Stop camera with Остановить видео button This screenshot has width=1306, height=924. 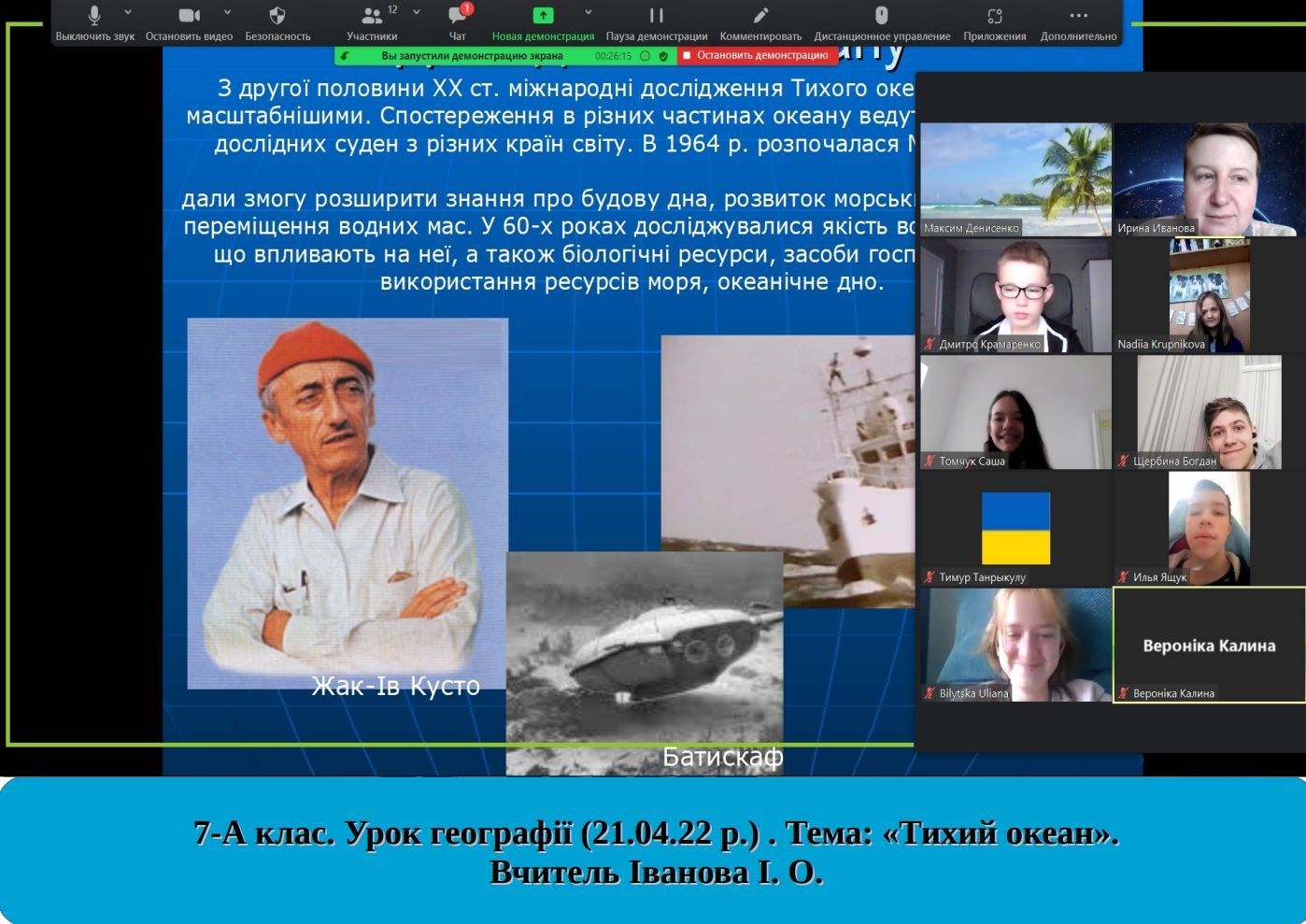(189, 17)
